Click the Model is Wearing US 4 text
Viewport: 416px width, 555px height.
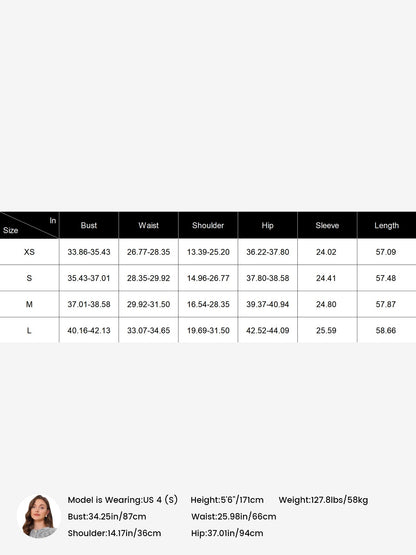click(x=122, y=500)
